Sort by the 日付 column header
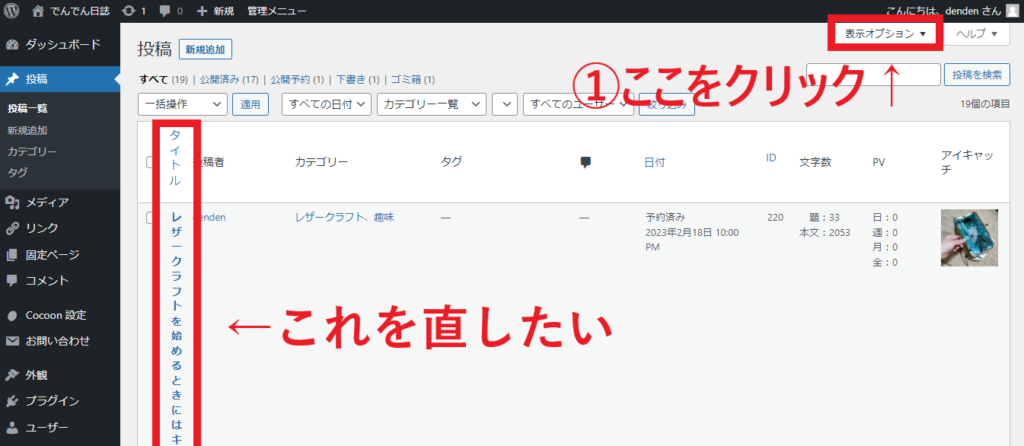Viewport: 1024px width, 446px height. pos(654,163)
